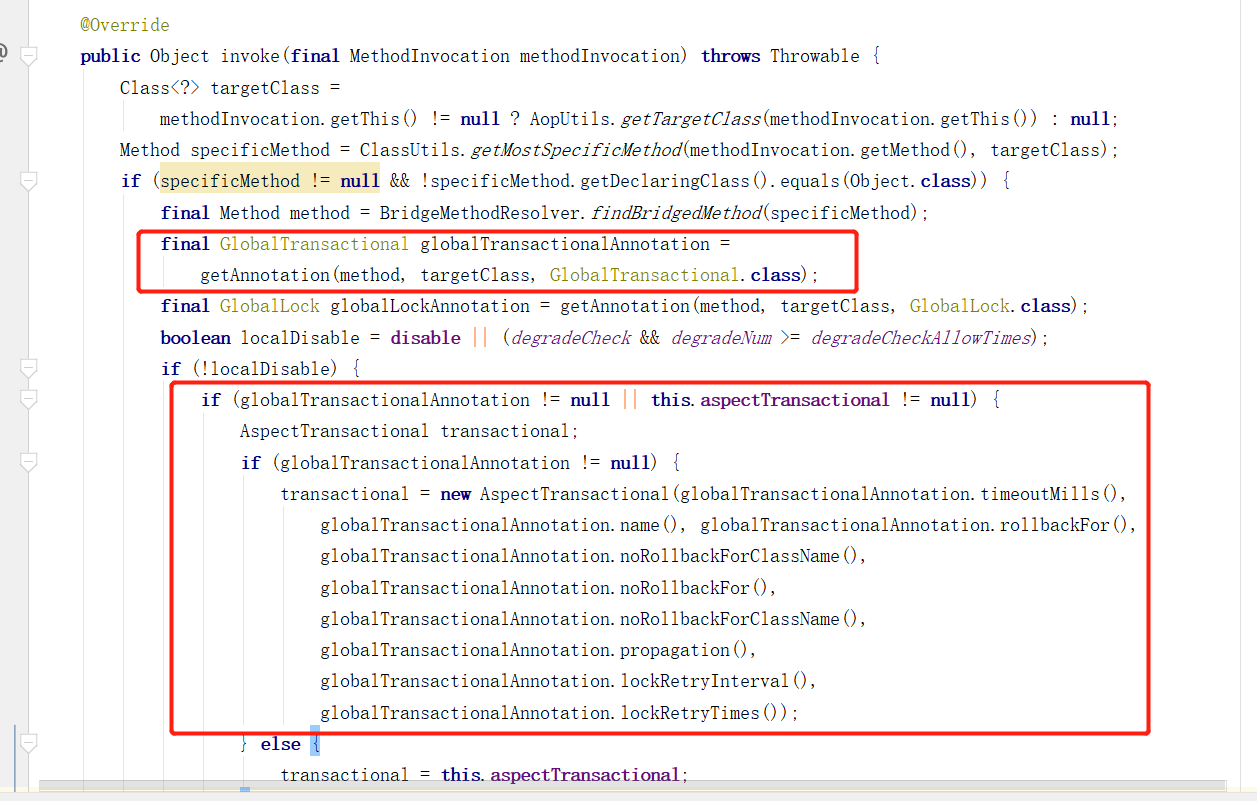Collapse the 'if (!localDisable)' block fold marker

pos(28,368)
